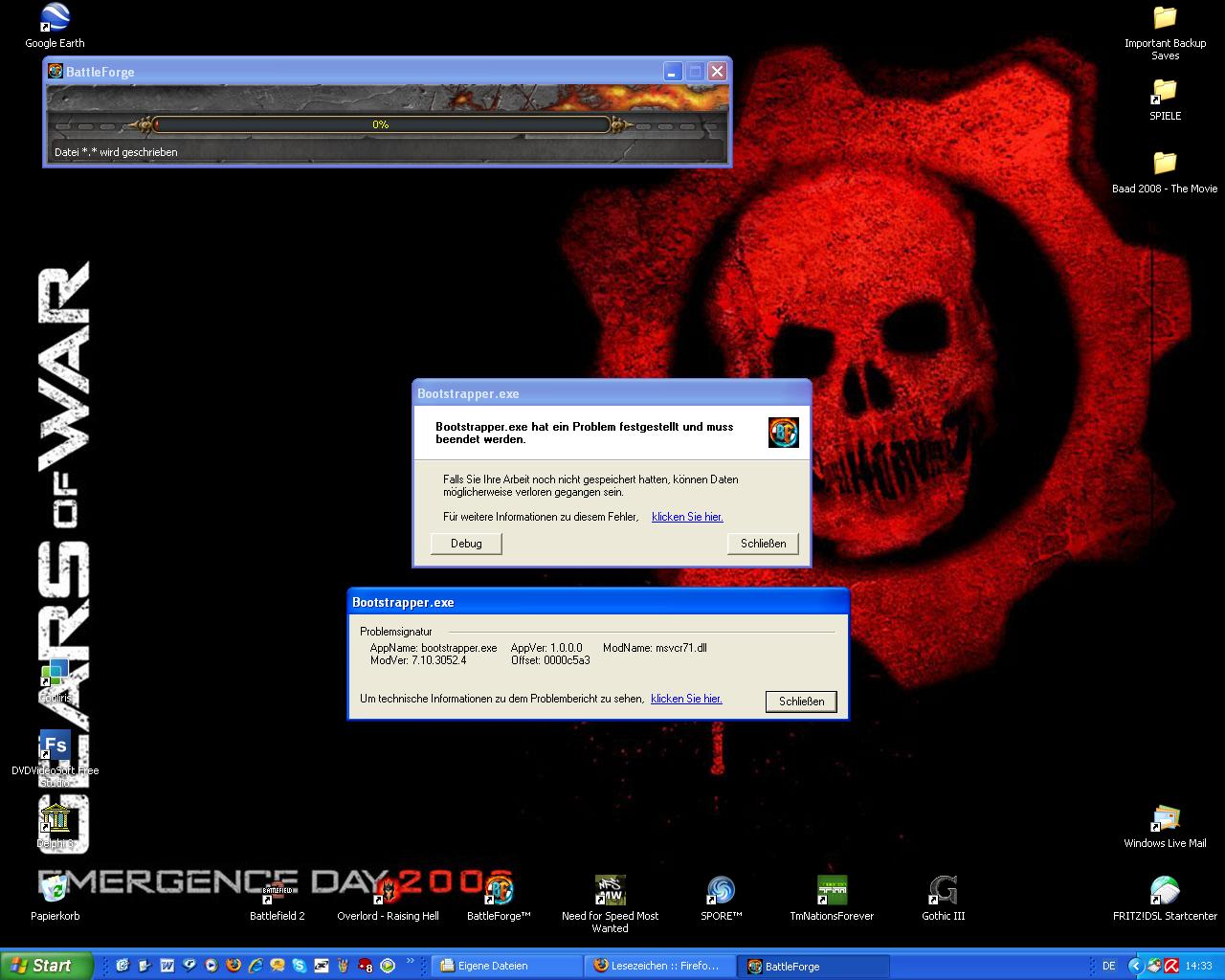Click 'AppName: bootstrapper.exe' text

coord(434,648)
